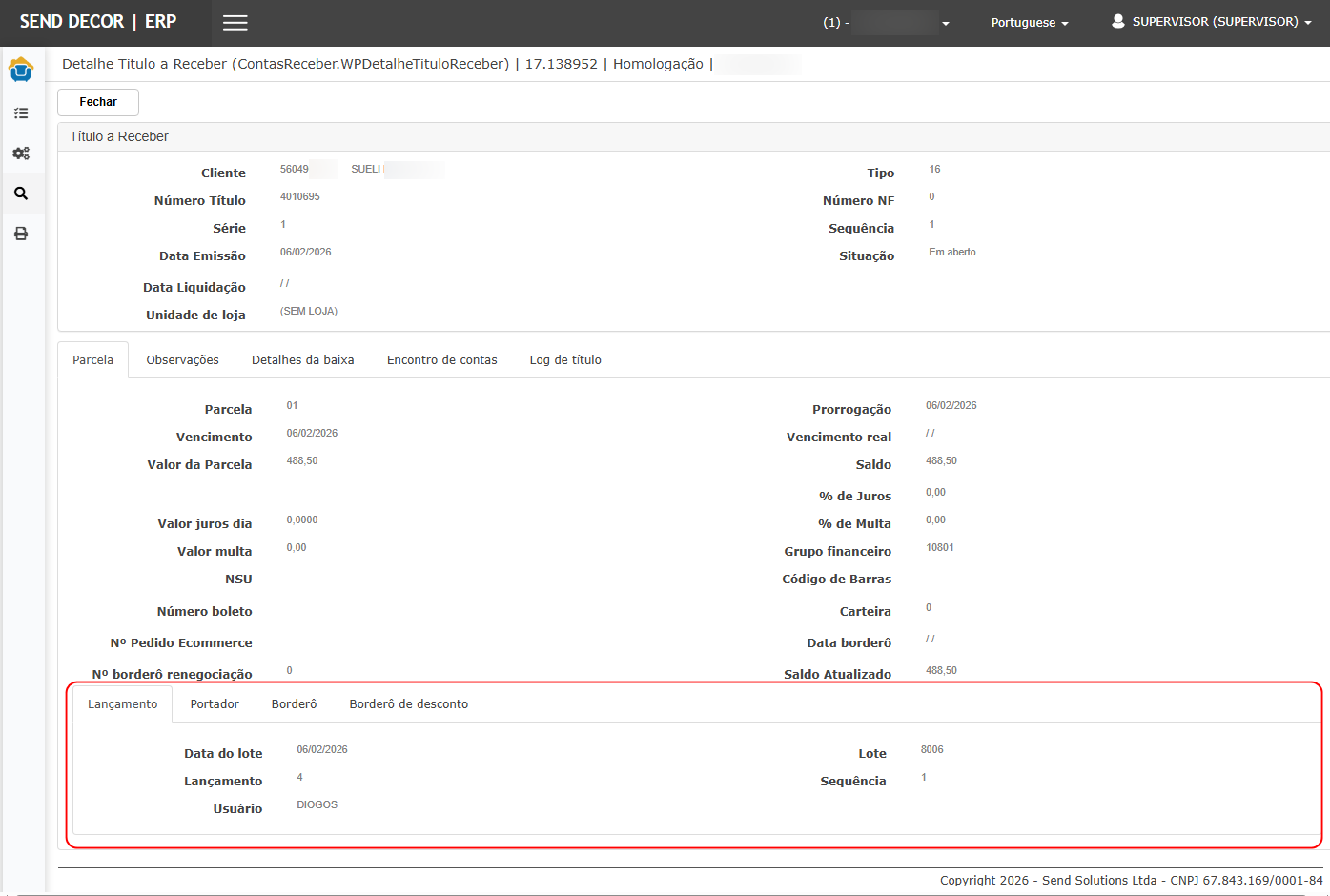Click Grupo financeiro value 10801
The image size is (1330, 896).
click(x=940, y=548)
